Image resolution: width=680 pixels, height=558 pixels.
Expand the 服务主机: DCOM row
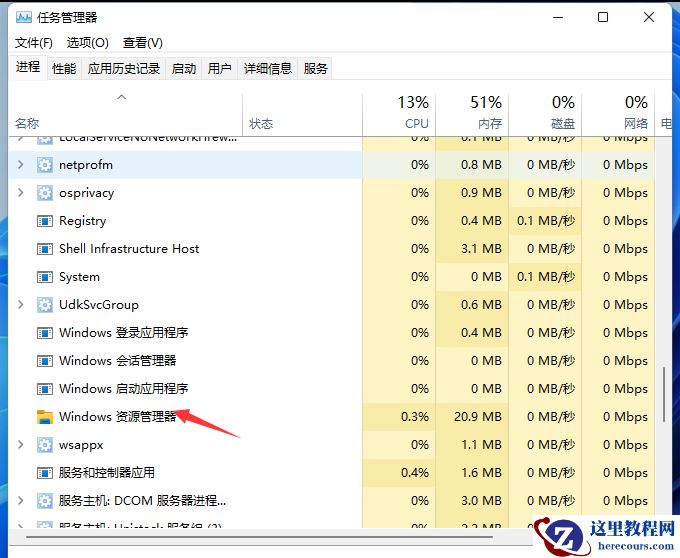point(20,500)
